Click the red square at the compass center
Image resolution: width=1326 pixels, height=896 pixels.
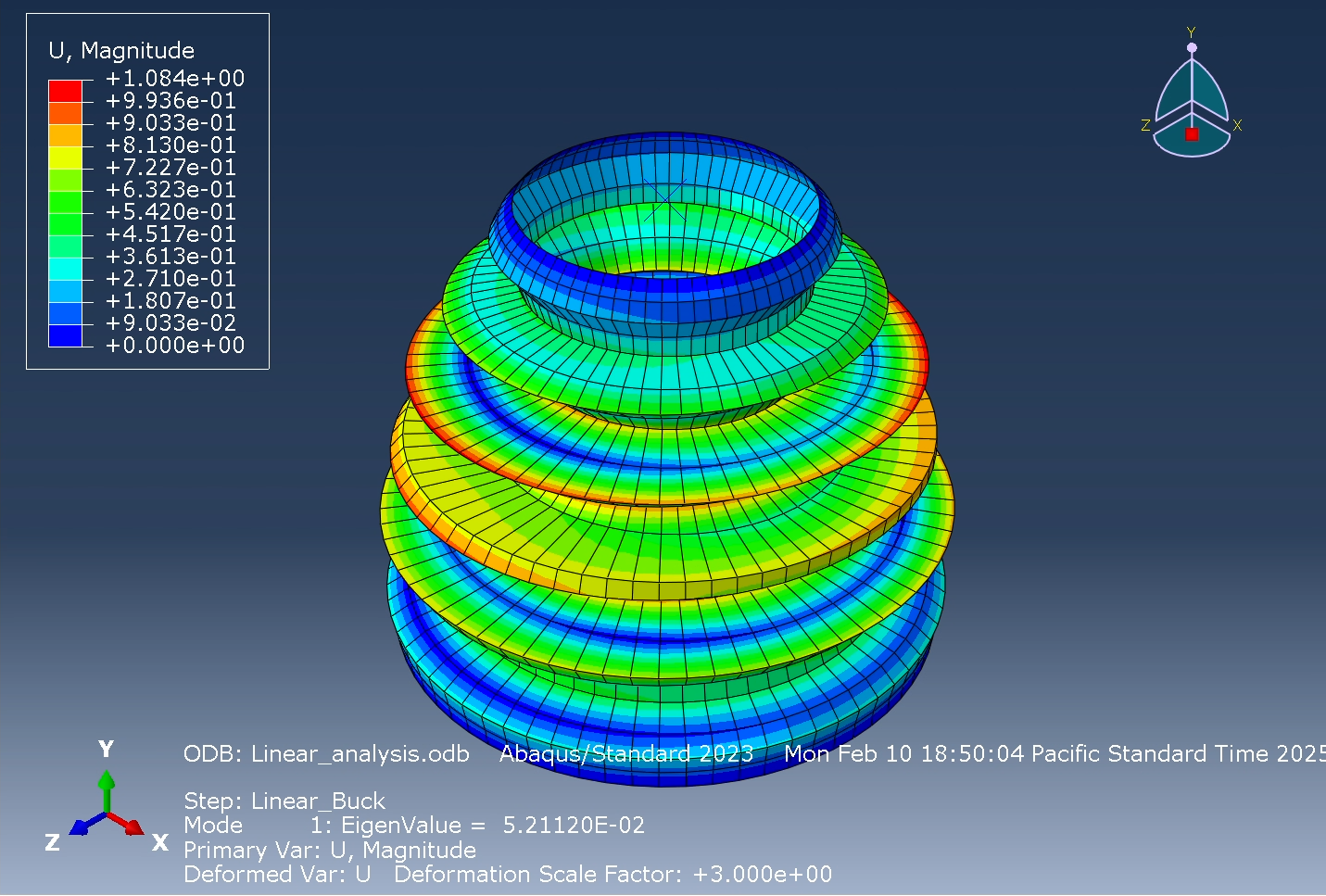[x=1192, y=135]
